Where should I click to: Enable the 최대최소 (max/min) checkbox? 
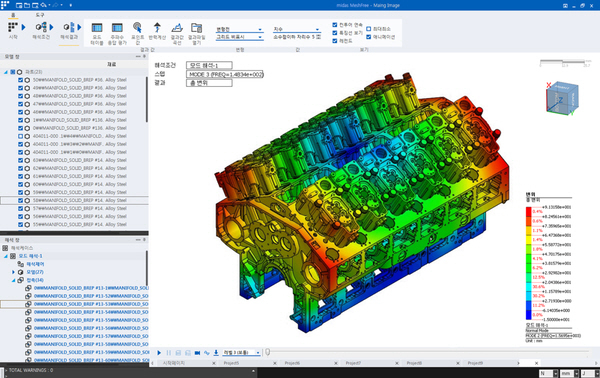pyautogui.click(x=368, y=29)
